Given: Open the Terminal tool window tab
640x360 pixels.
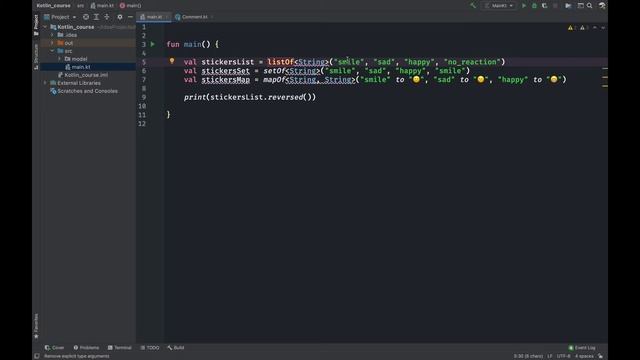Looking at the screenshot, I should pos(120,348).
